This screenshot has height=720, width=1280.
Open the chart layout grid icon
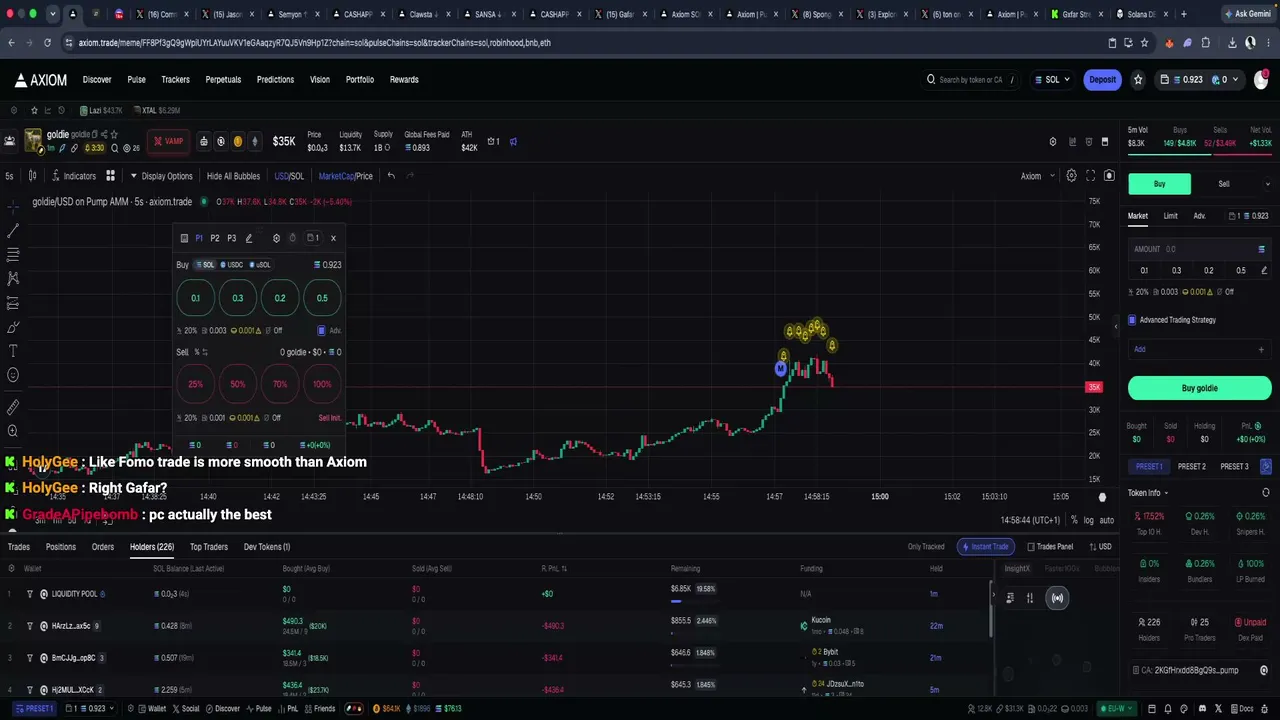point(110,176)
